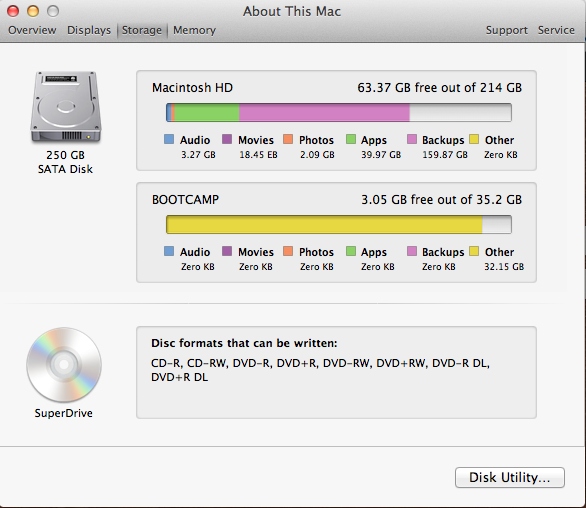586x508 pixels.
Task: Go to the Memory tab
Action: click(x=194, y=30)
